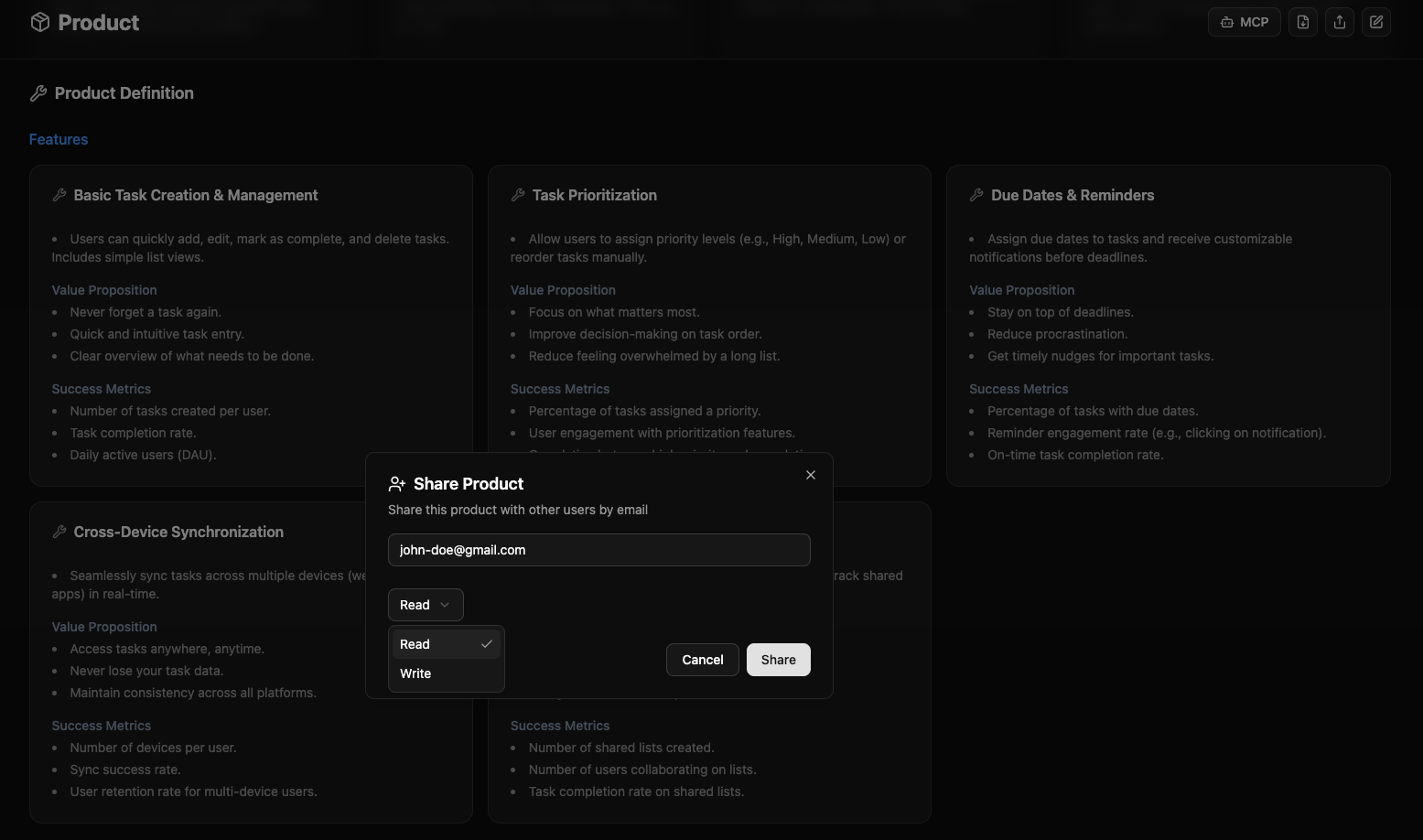Screen dimensions: 1423x840
Task: Click the export/share arrow icon top right
Action: tap(1339, 21)
